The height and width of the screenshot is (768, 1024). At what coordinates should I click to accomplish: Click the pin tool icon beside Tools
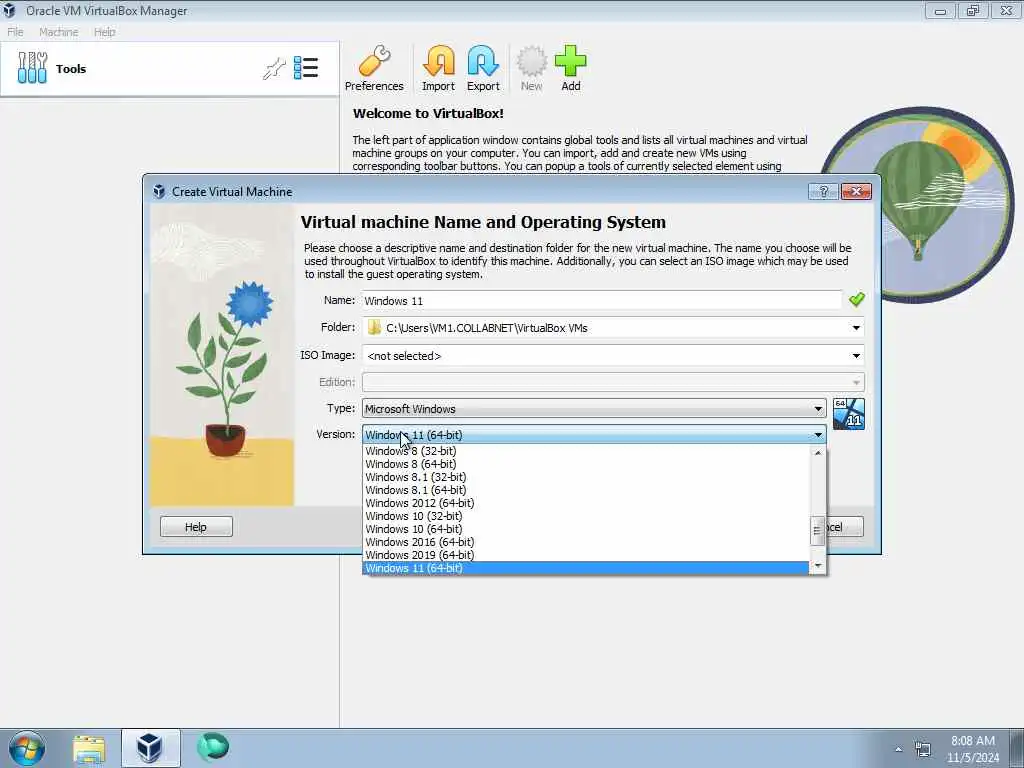coord(274,68)
